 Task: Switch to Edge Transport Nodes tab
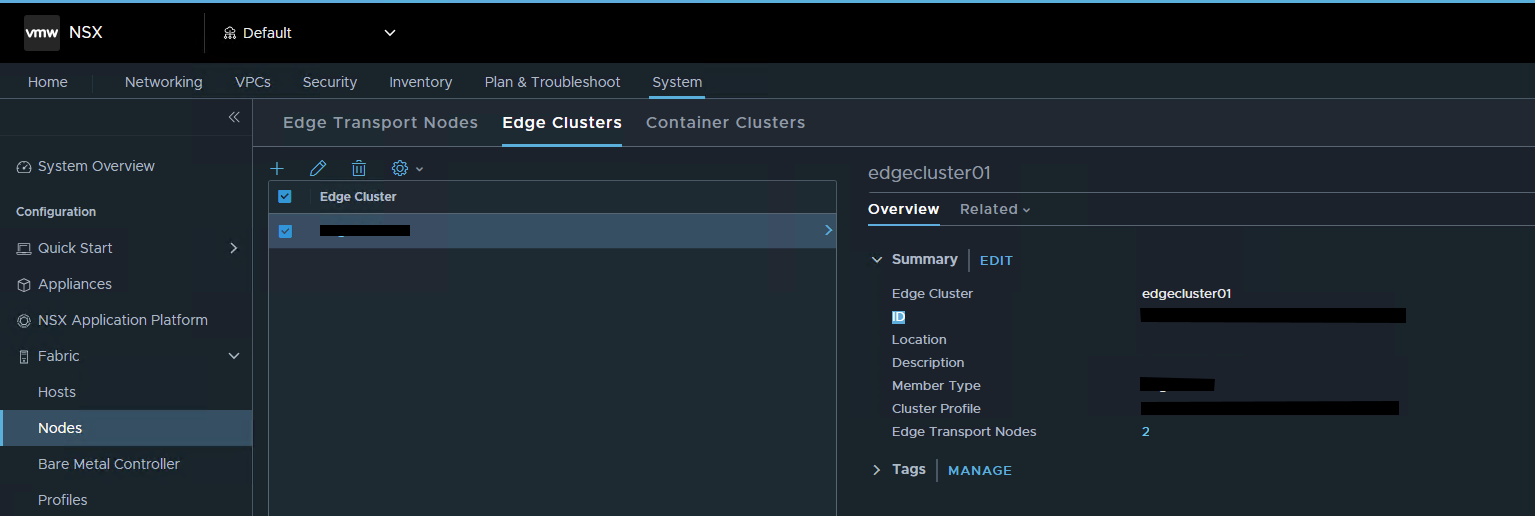click(380, 122)
